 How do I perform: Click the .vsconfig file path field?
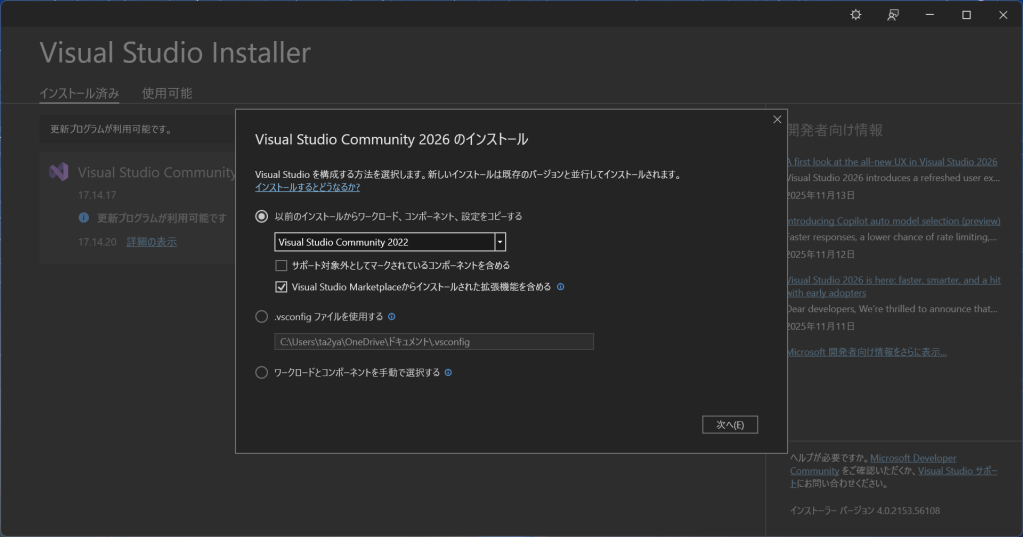click(x=433, y=342)
